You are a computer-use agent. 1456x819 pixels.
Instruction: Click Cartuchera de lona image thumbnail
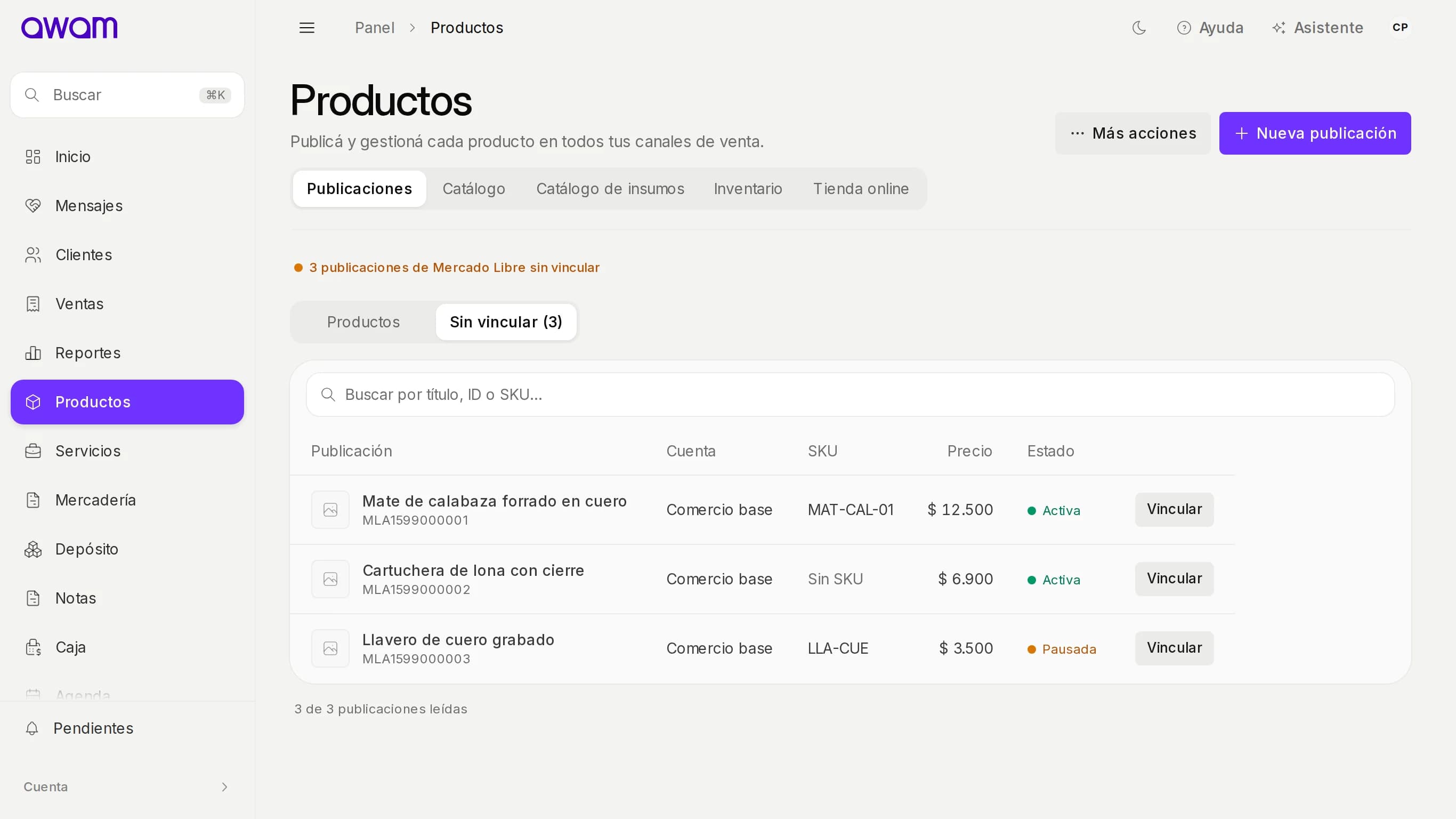coord(330,579)
